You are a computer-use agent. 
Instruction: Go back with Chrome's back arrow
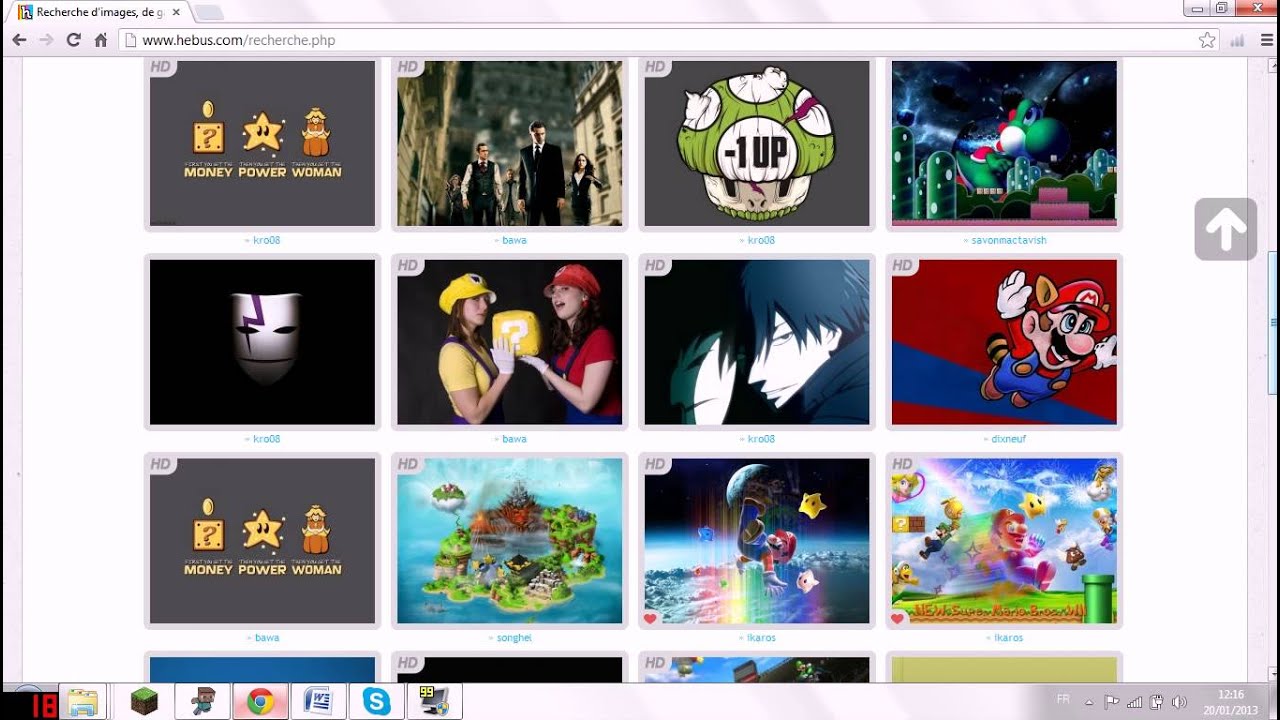point(19,40)
